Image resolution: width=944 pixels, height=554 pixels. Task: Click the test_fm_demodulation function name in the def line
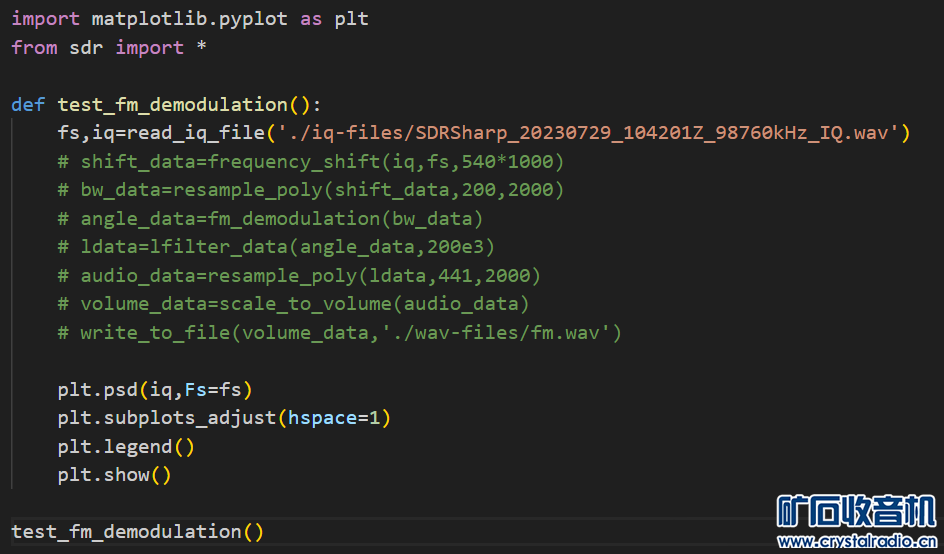(172, 104)
